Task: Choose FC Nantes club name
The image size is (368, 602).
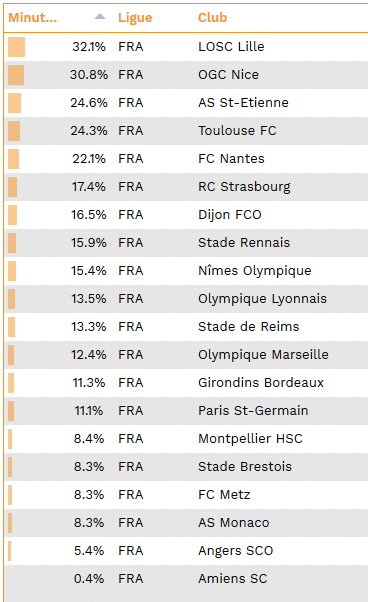Action: (x=231, y=159)
